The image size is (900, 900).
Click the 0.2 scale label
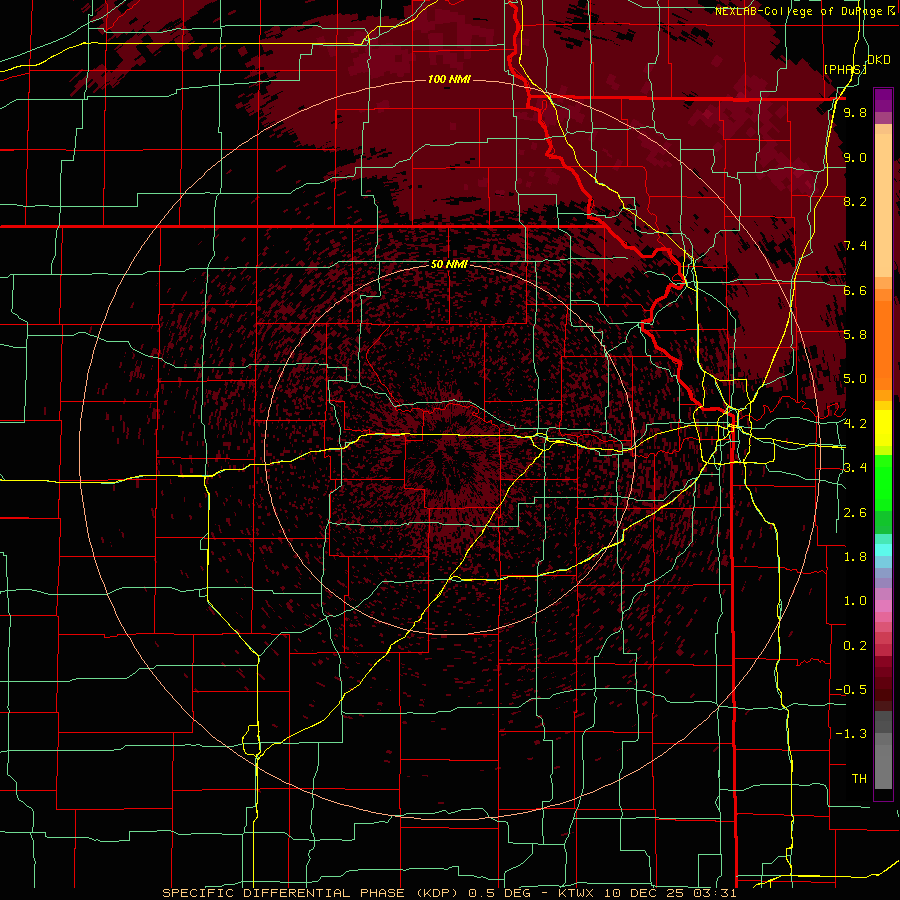point(855,646)
